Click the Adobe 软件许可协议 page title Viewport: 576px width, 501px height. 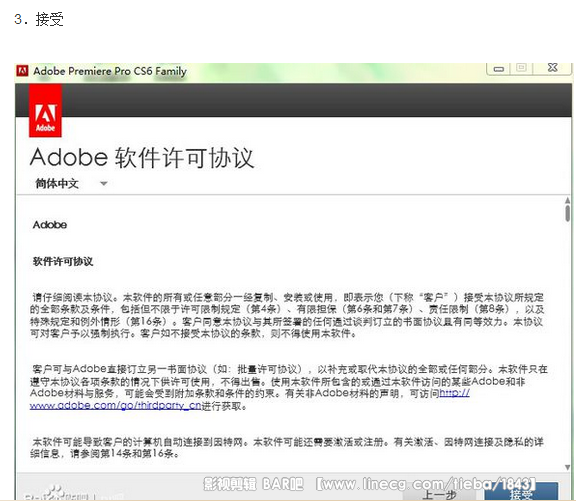pyautogui.click(x=142, y=158)
